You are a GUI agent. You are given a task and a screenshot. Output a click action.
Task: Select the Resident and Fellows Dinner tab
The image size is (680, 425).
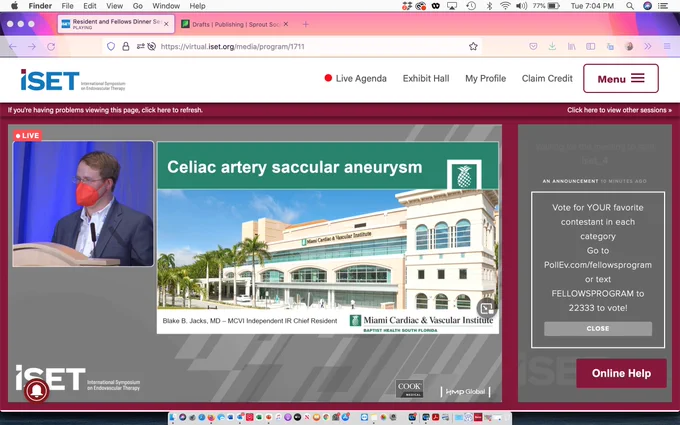point(116,24)
